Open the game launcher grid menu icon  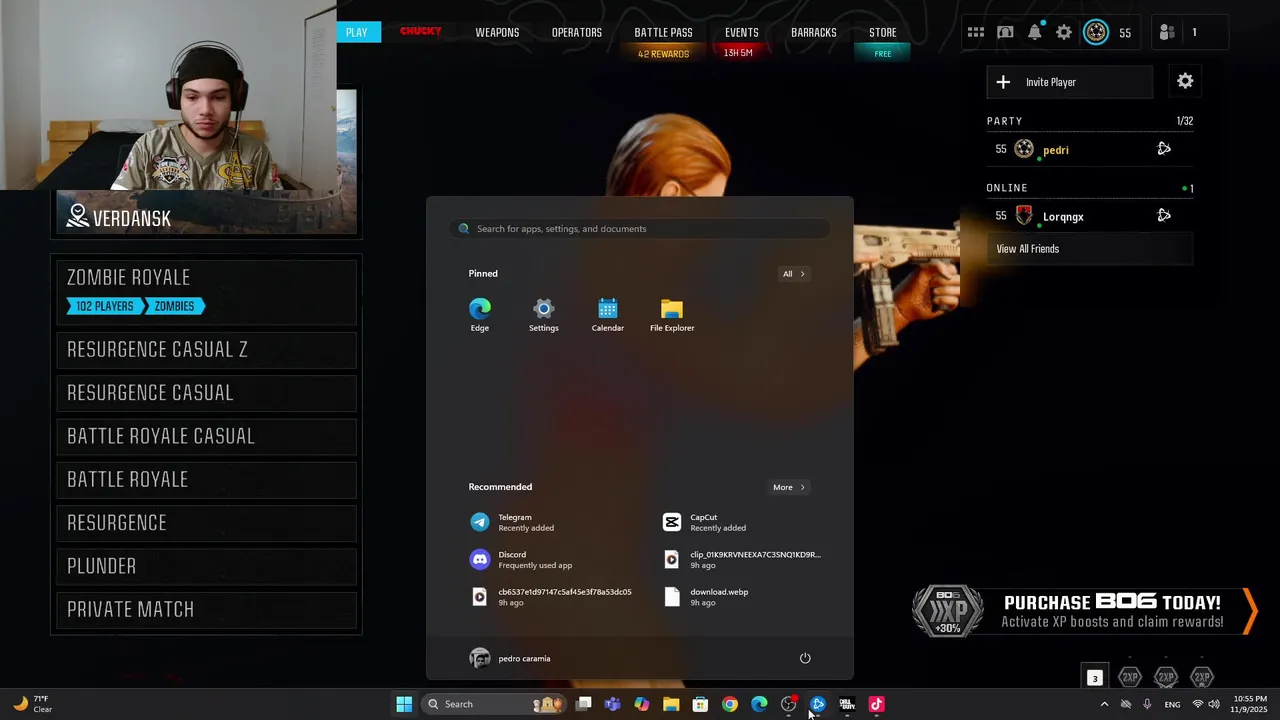pos(976,33)
